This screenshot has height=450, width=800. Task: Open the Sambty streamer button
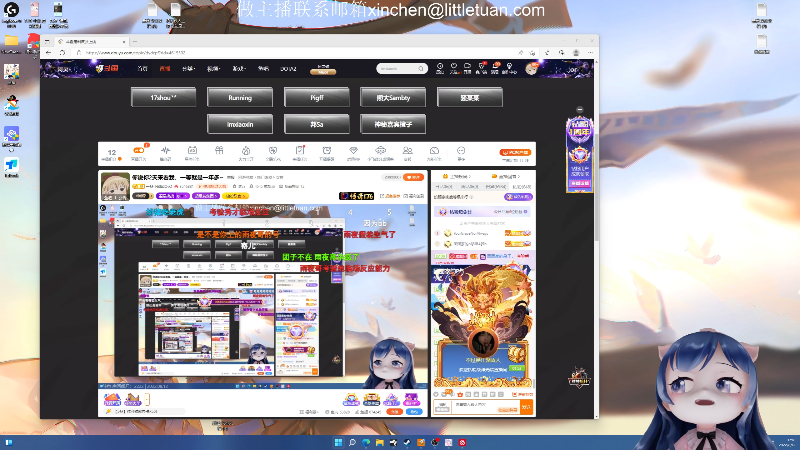(393, 97)
